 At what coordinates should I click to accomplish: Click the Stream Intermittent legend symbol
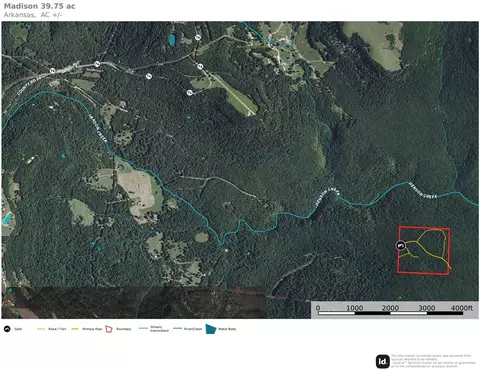[x=143, y=328]
